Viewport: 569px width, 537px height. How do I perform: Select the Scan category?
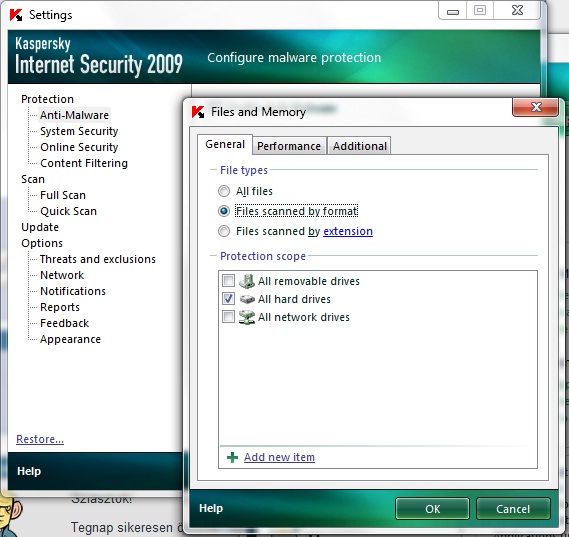click(33, 179)
